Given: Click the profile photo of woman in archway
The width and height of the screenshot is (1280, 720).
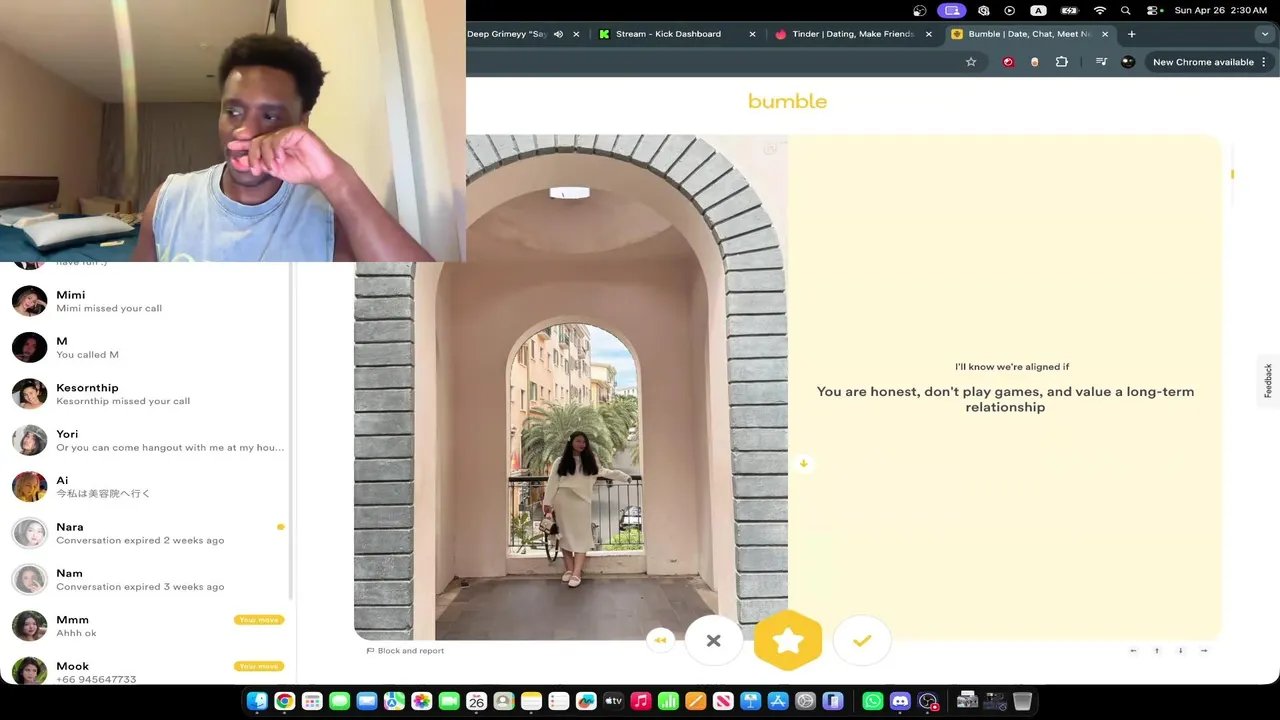Looking at the screenshot, I should (x=571, y=388).
